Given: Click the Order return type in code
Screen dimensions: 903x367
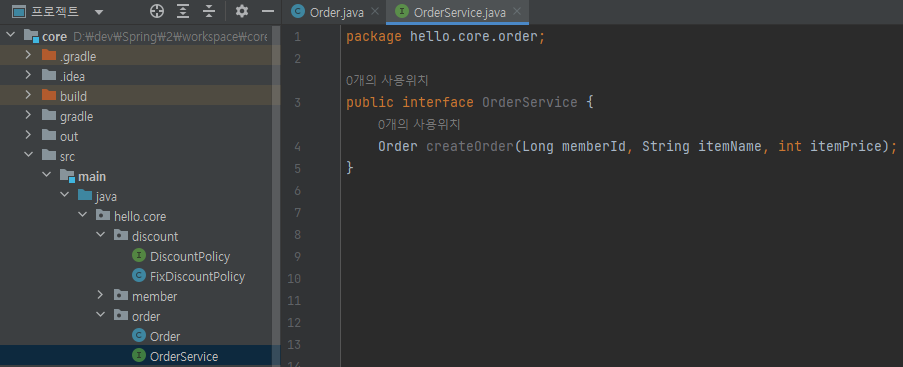Looking at the screenshot, I should [398, 146].
